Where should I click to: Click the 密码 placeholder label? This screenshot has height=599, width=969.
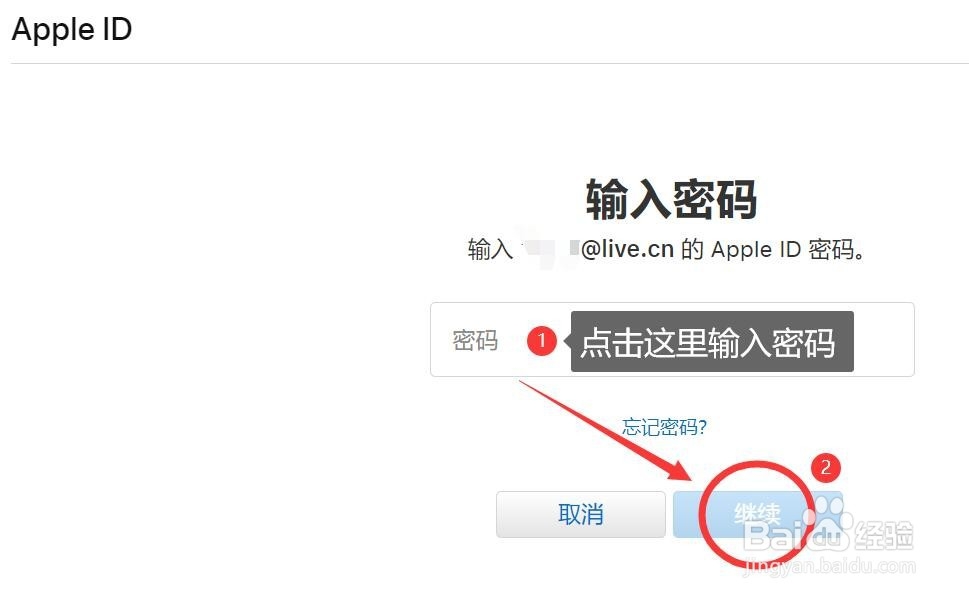coord(475,341)
